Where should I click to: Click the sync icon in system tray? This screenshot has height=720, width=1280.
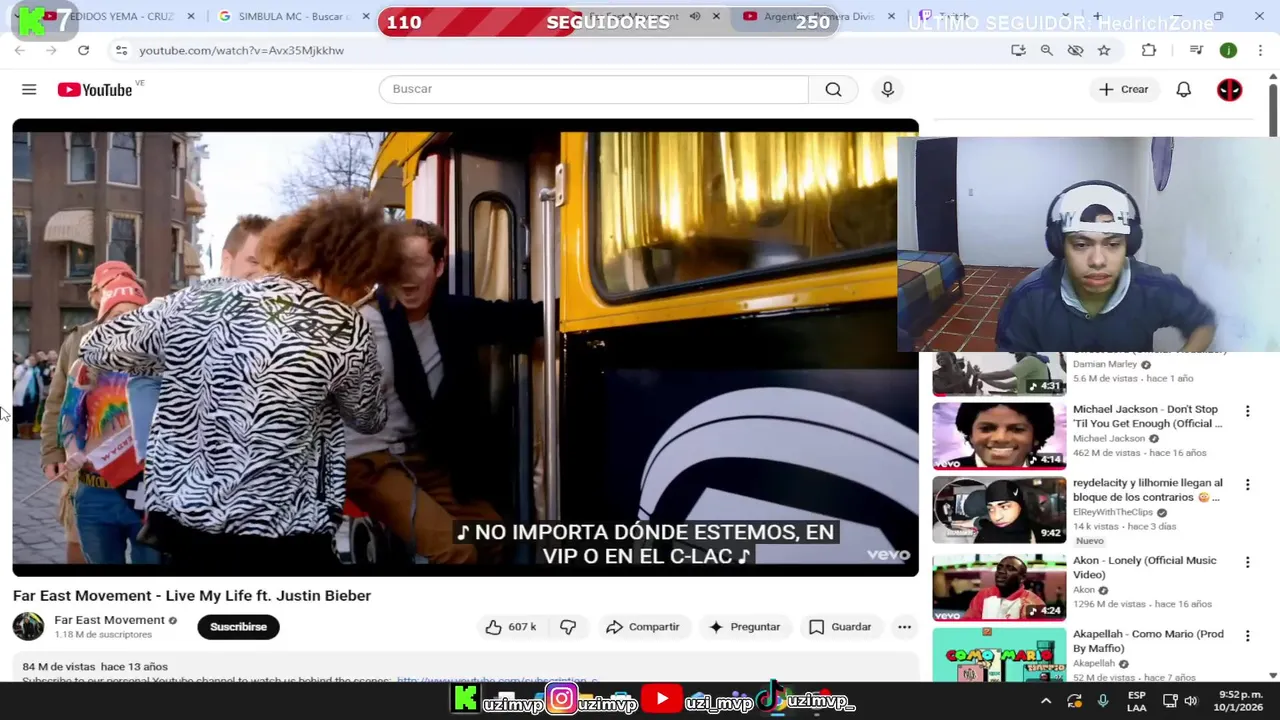pyautogui.click(x=1074, y=701)
